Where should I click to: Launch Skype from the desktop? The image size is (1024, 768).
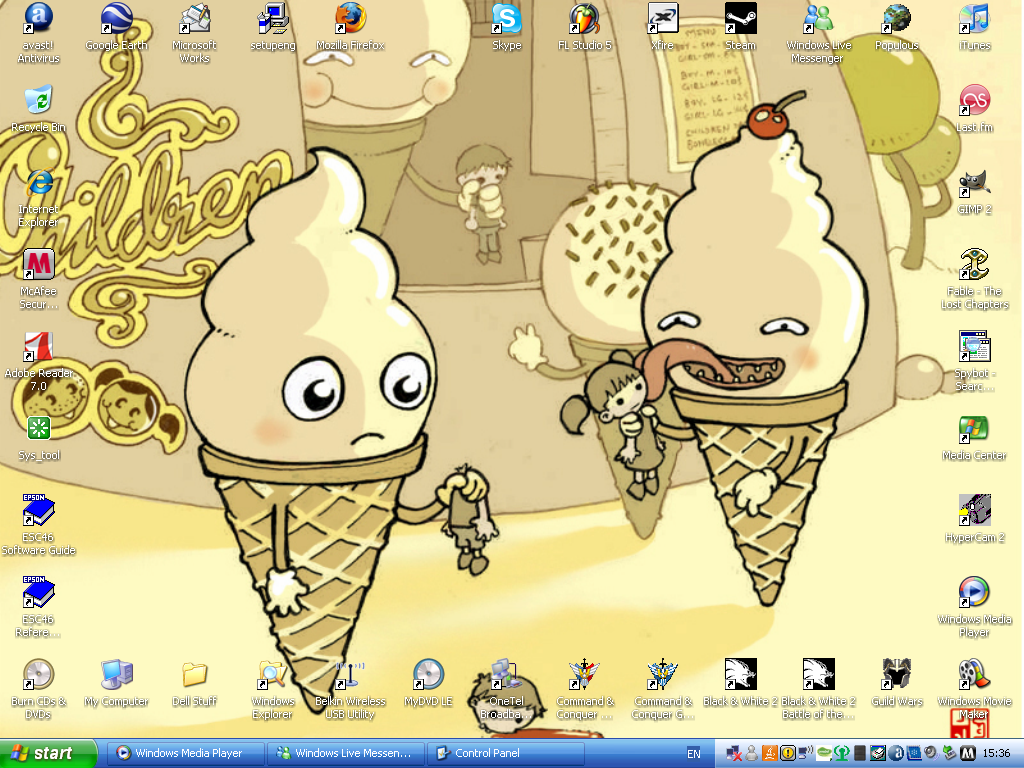click(x=506, y=27)
